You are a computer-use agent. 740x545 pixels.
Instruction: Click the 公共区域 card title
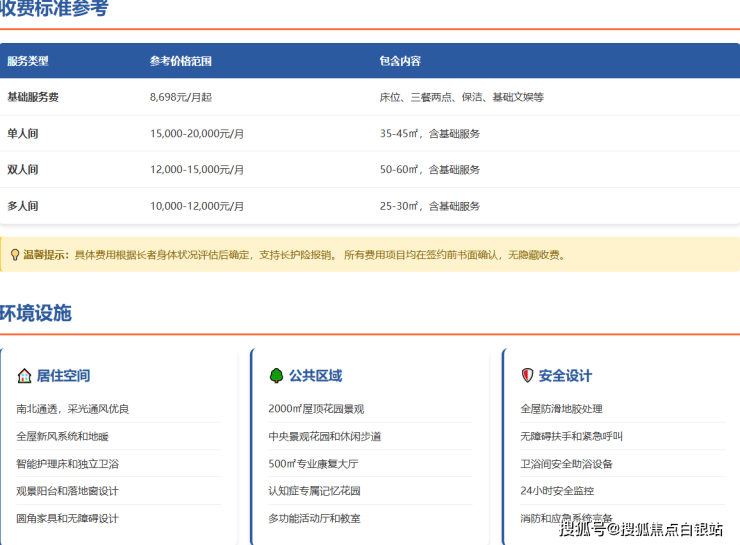315,376
